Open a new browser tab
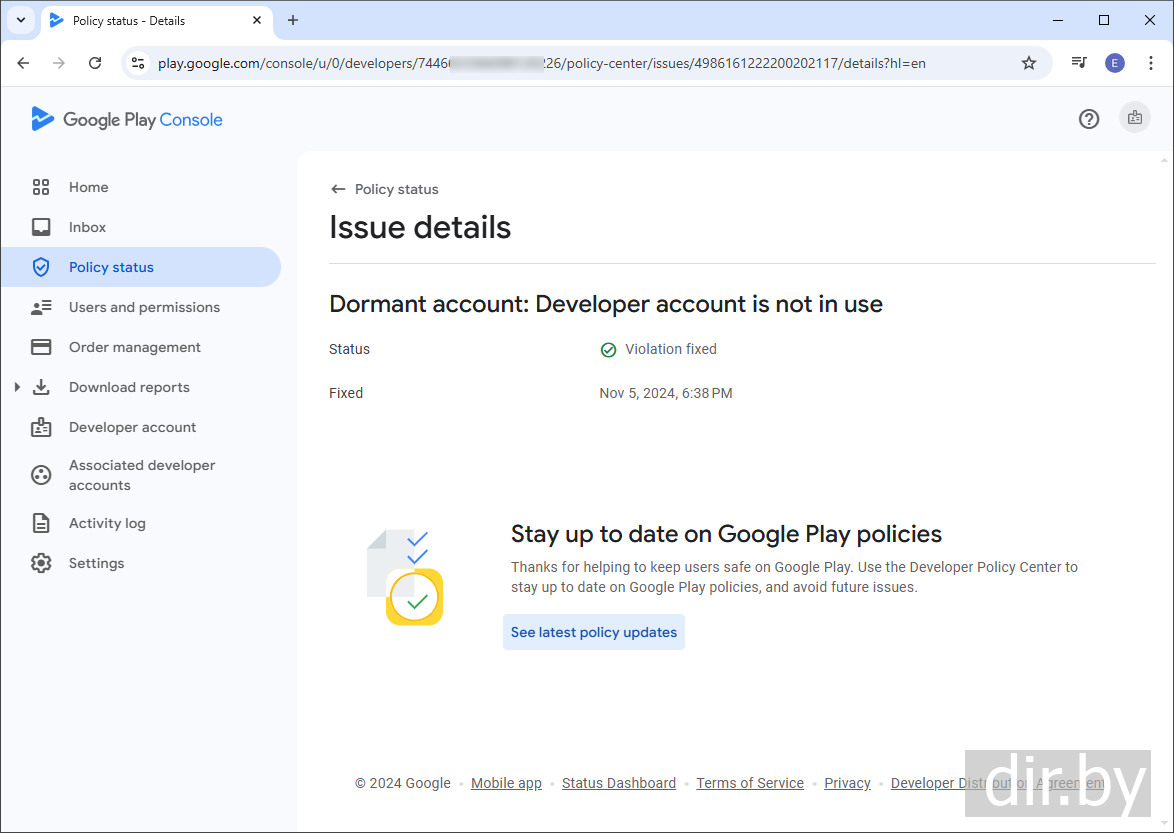 pyautogui.click(x=293, y=20)
